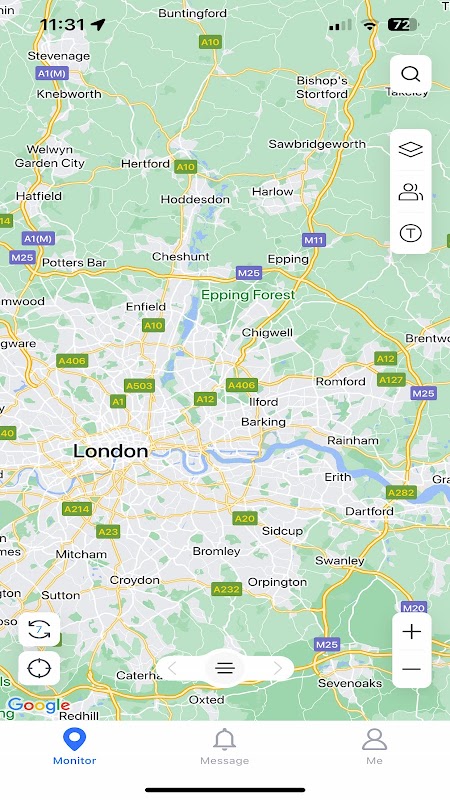
Task: Switch to the Me tab
Action: (x=374, y=746)
